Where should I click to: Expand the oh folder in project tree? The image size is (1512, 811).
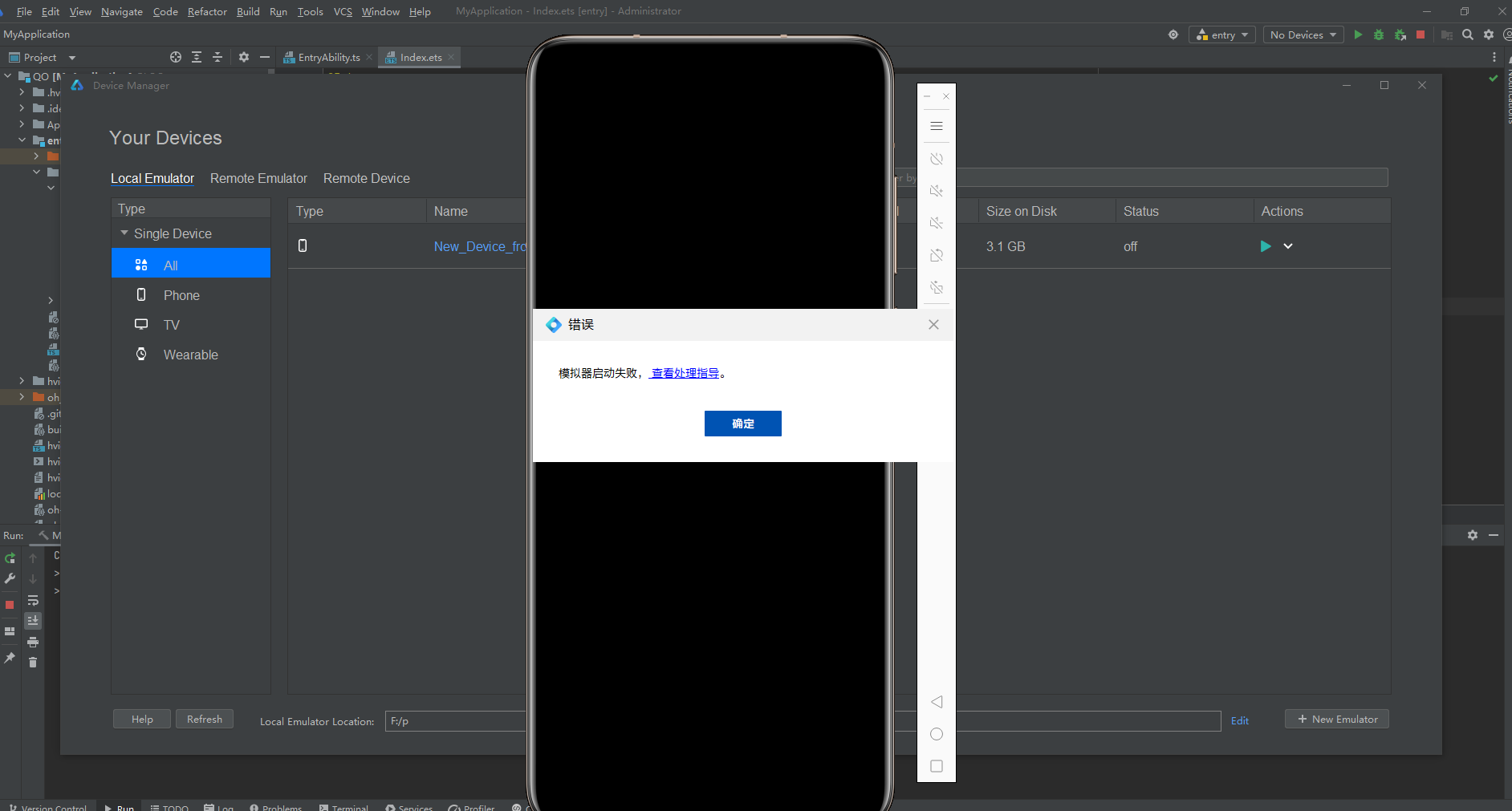pos(22,397)
